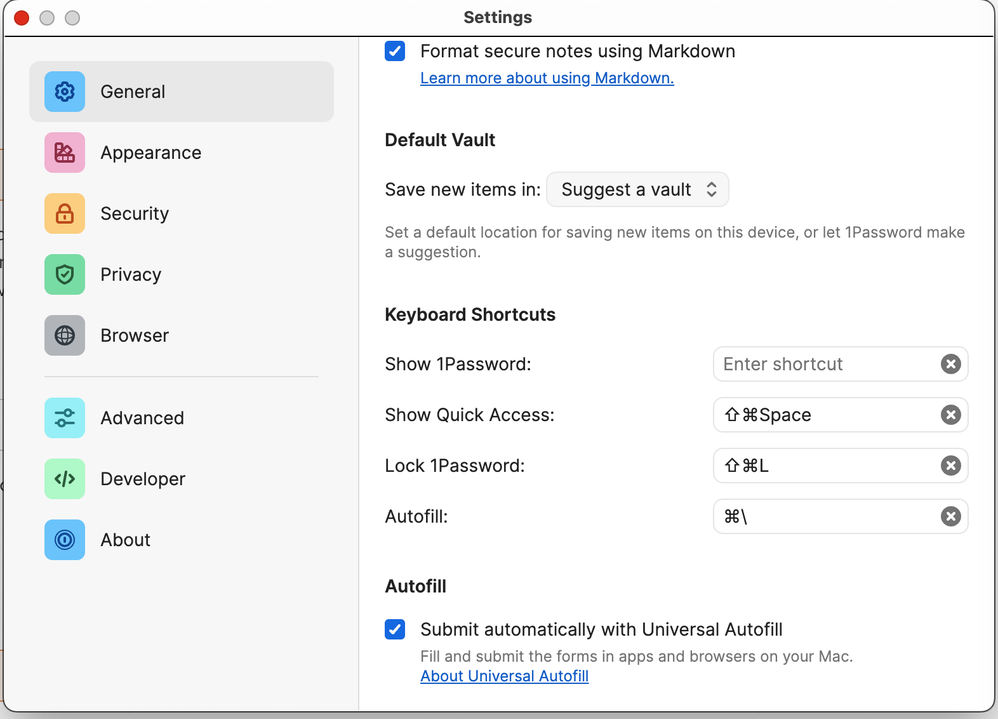Clear the Autofill shortcut field
The width and height of the screenshot is (998, 719).
tap(950, 516)
